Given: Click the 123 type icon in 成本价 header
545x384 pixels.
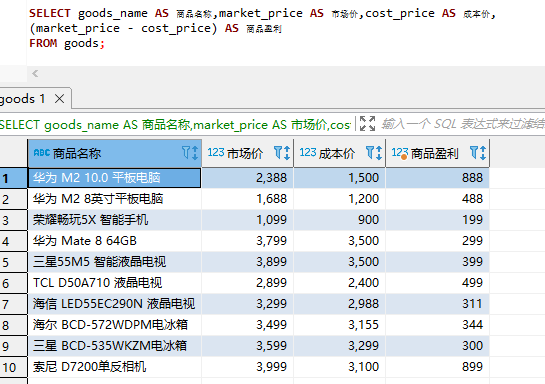Looking at the screenshot, I should click(x=308, y=153).
